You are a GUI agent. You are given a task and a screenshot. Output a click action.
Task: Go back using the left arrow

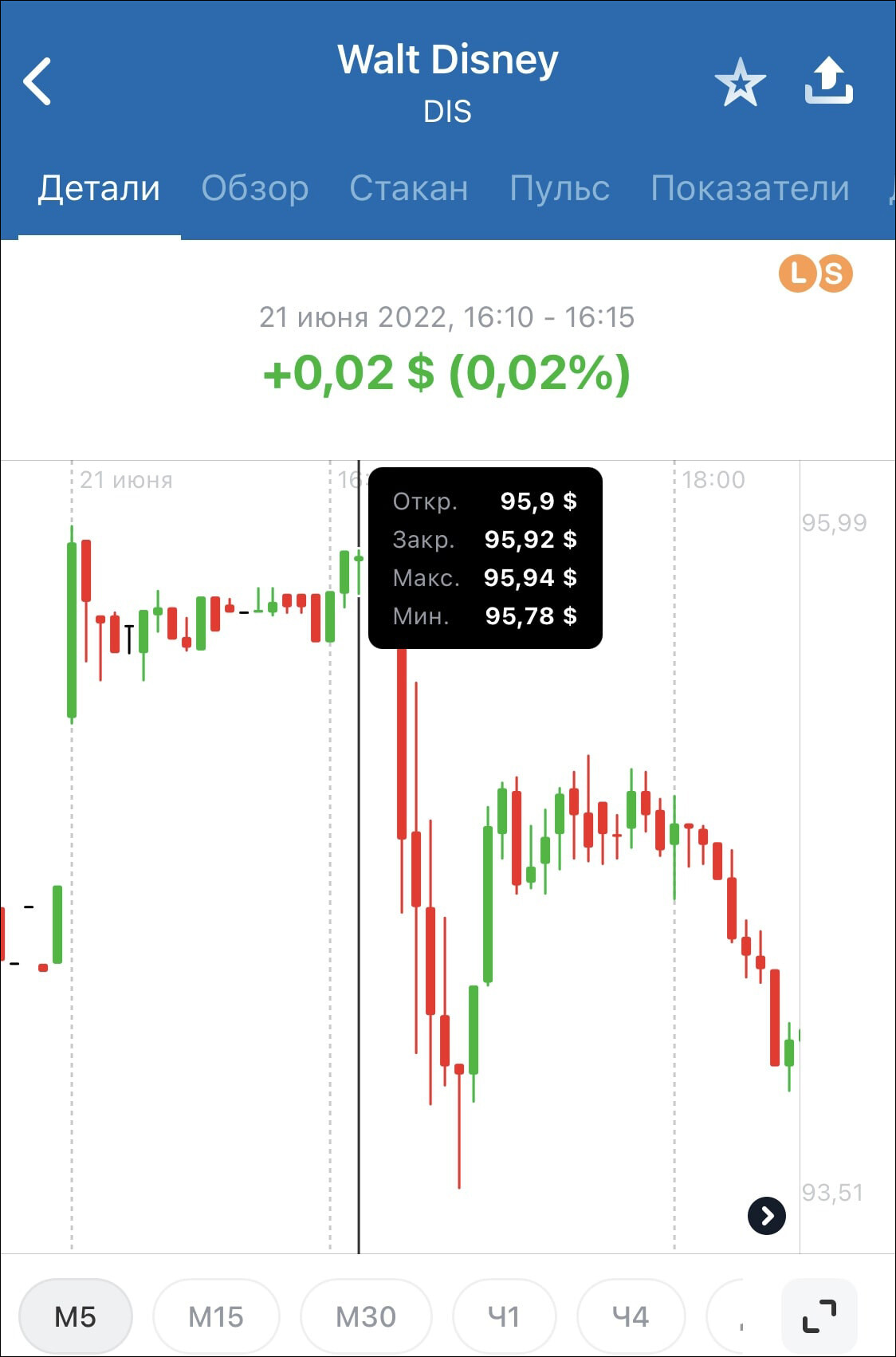pyautogui.click(x=37, y=81)
